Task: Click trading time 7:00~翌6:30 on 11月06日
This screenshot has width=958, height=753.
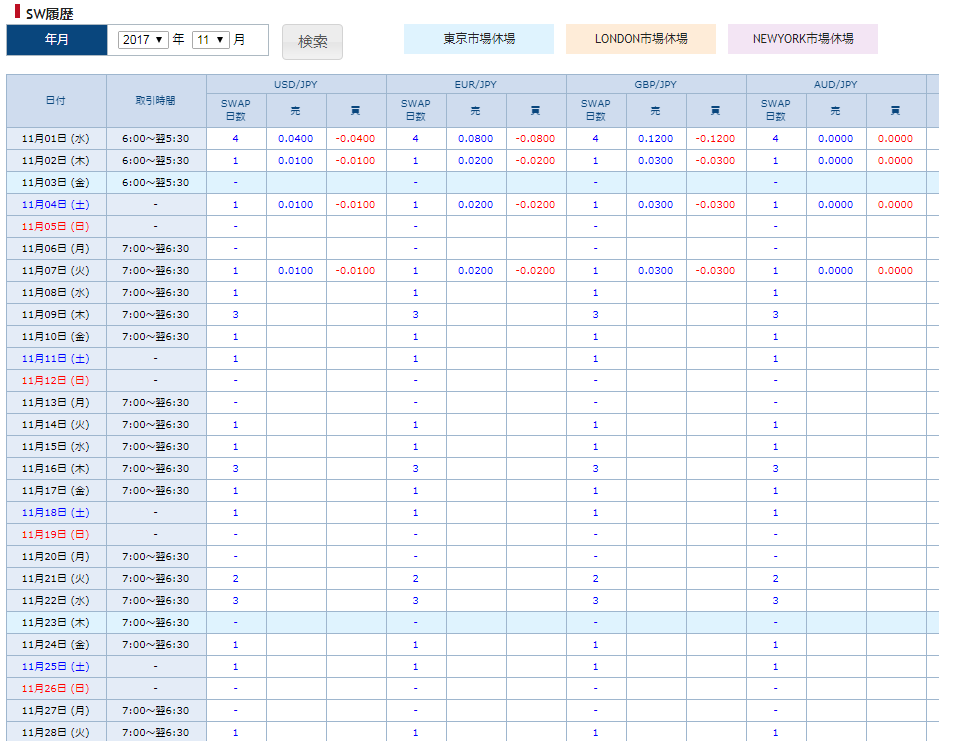Action: (x=156, y=249)
